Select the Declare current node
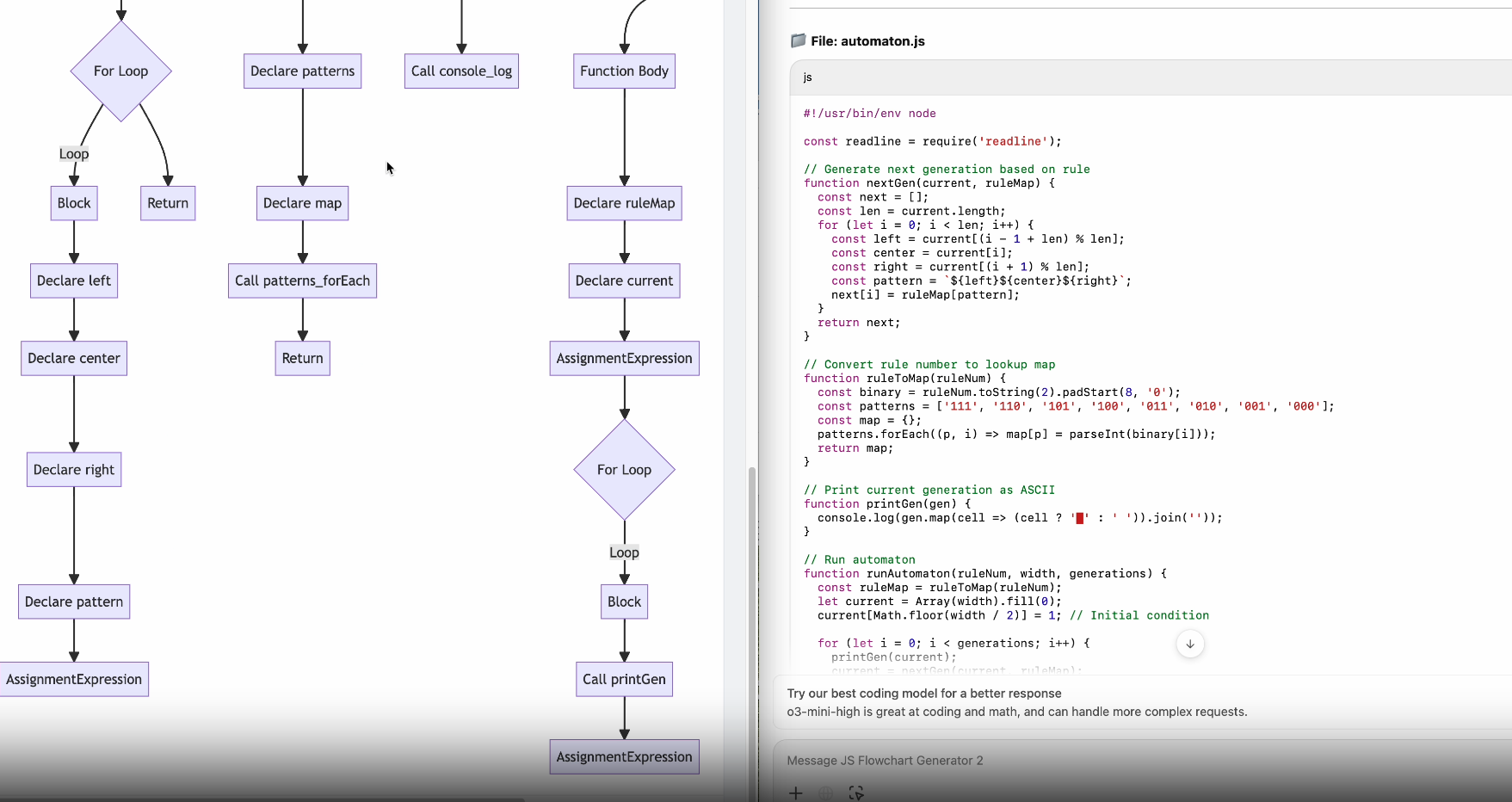Viewport: 1512px width, 802px height. point(625,281)
